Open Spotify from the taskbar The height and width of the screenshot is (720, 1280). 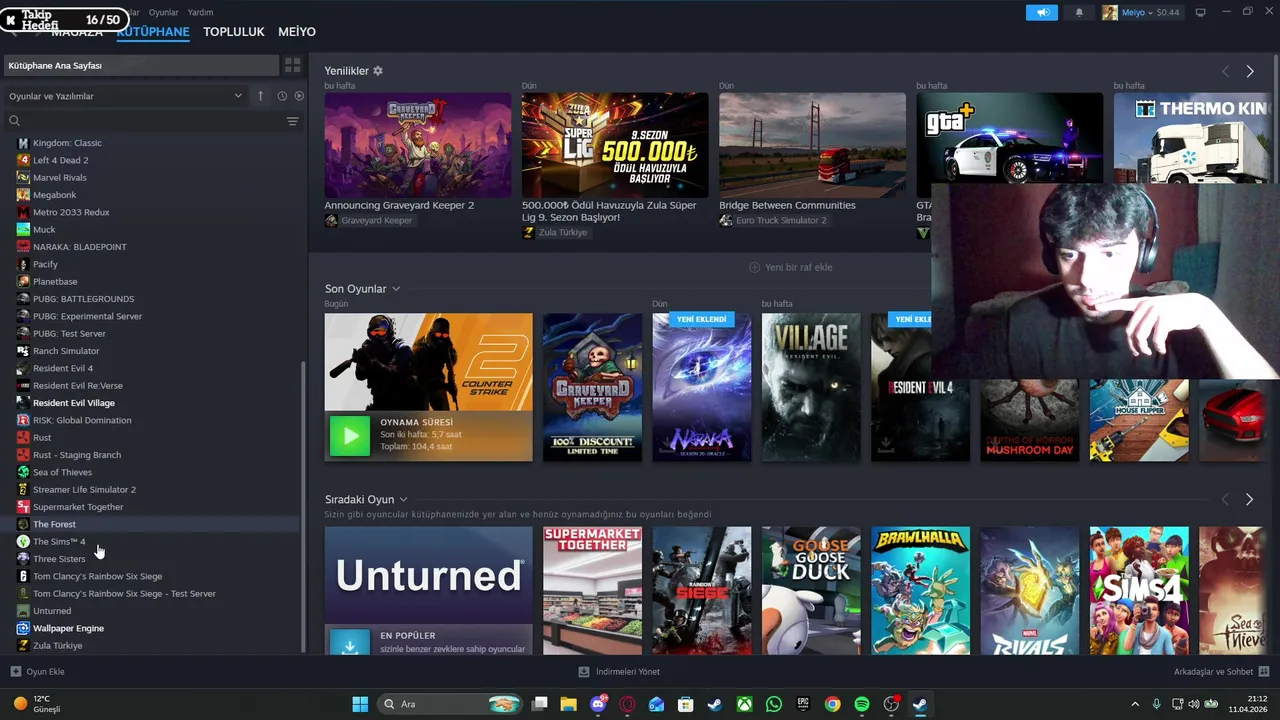point(862,704)
